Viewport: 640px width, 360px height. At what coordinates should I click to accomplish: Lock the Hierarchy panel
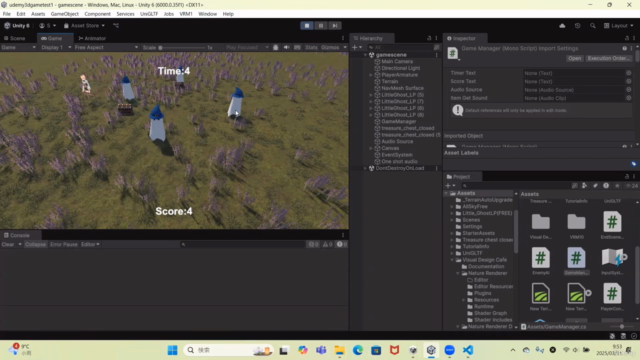(429, 38)
